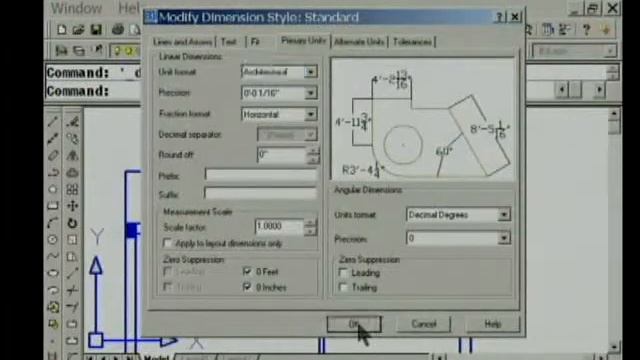640x360 pixels.
Task: Select the Ellipse draw tool
Action: [53, 273]
